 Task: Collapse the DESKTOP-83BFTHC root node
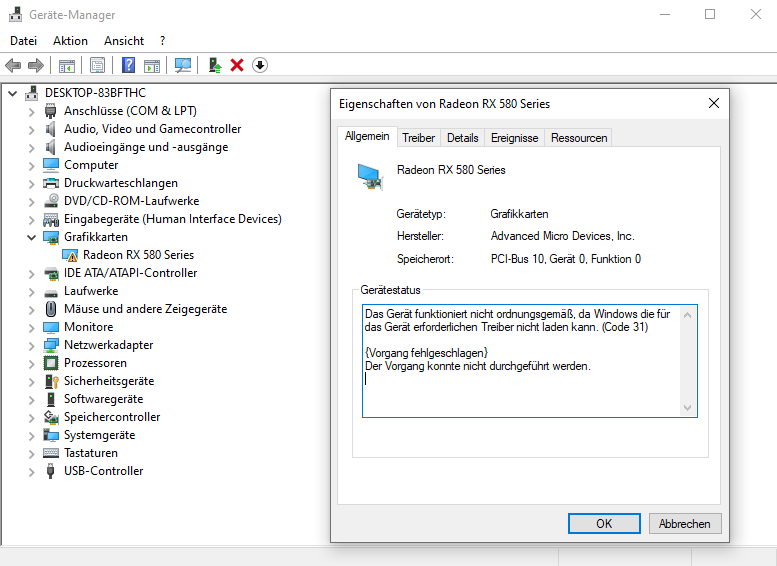click(13, 93)
